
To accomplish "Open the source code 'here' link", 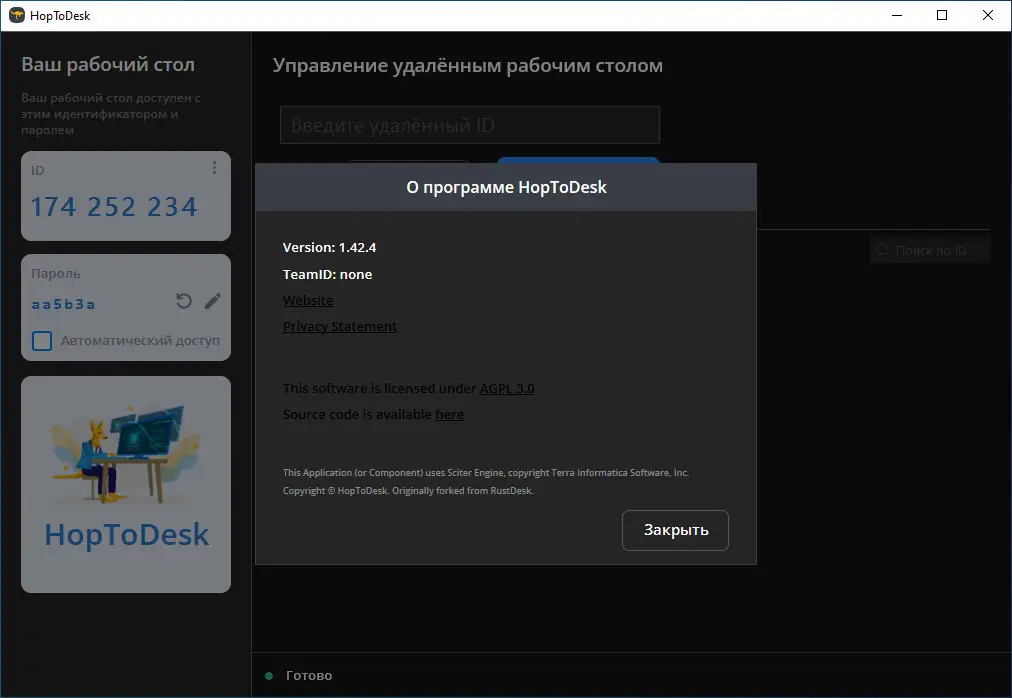I will tap(449, 414).
